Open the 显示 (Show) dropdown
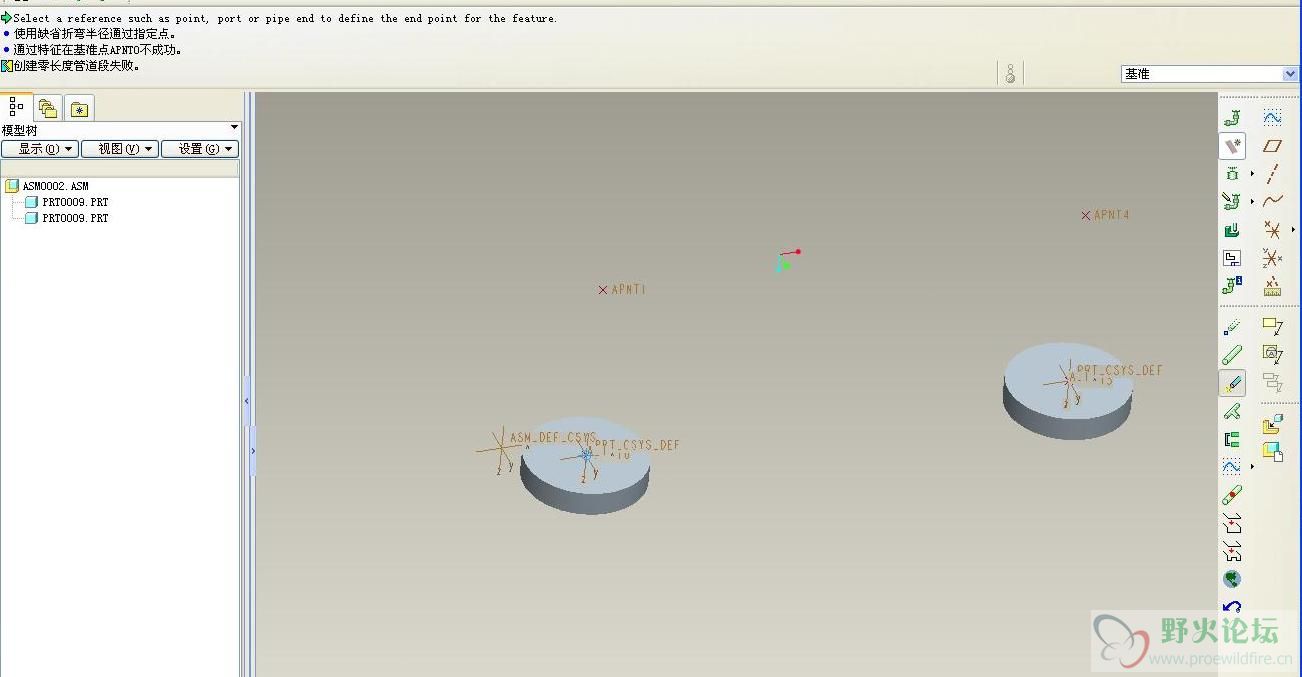The width and height of the screenshot is (1302, 677). pos(40,149)
